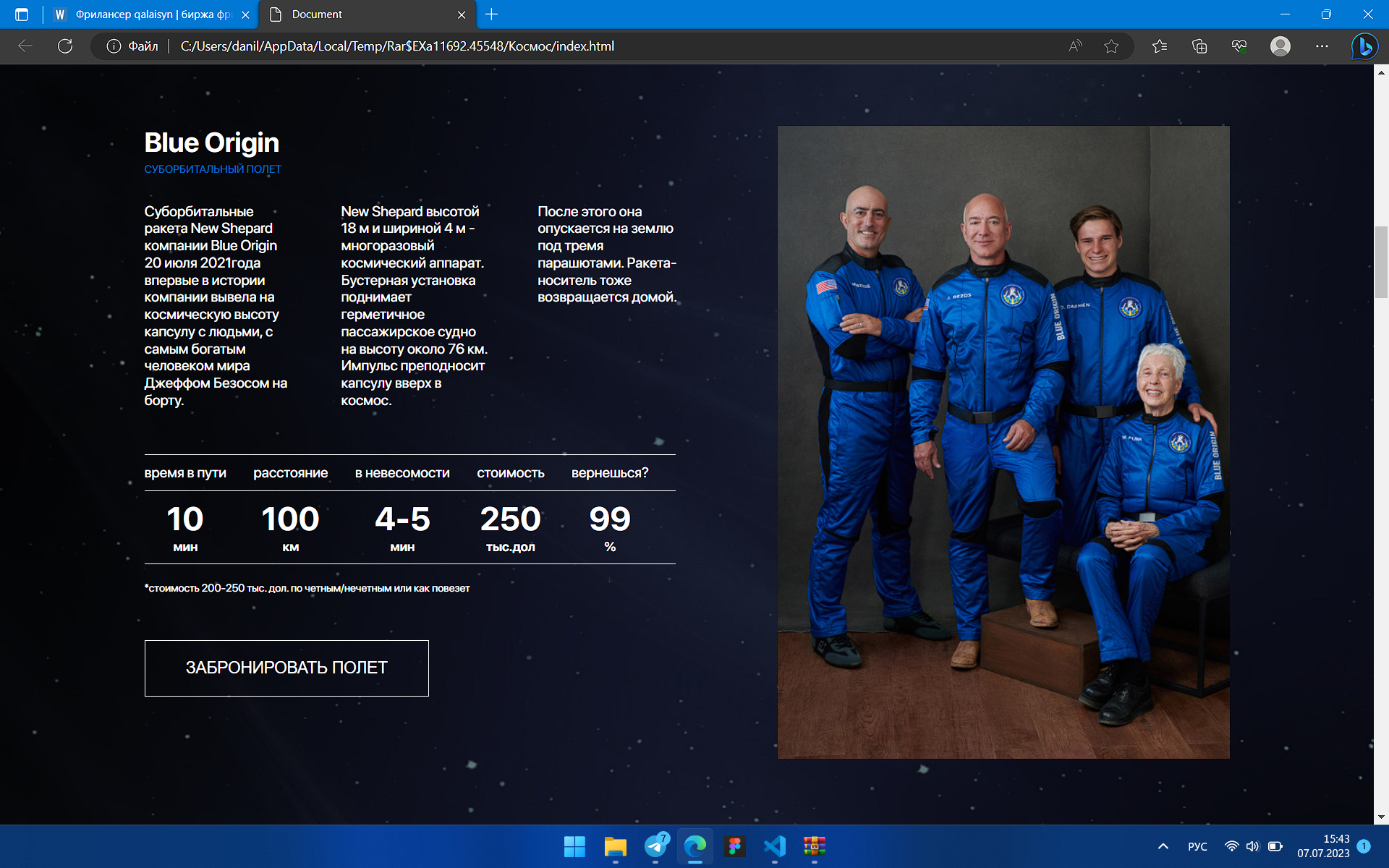Add this page to favorites star
Image resolution: width=1389 pixels, height=868 pixels.
pos(1111,46)
